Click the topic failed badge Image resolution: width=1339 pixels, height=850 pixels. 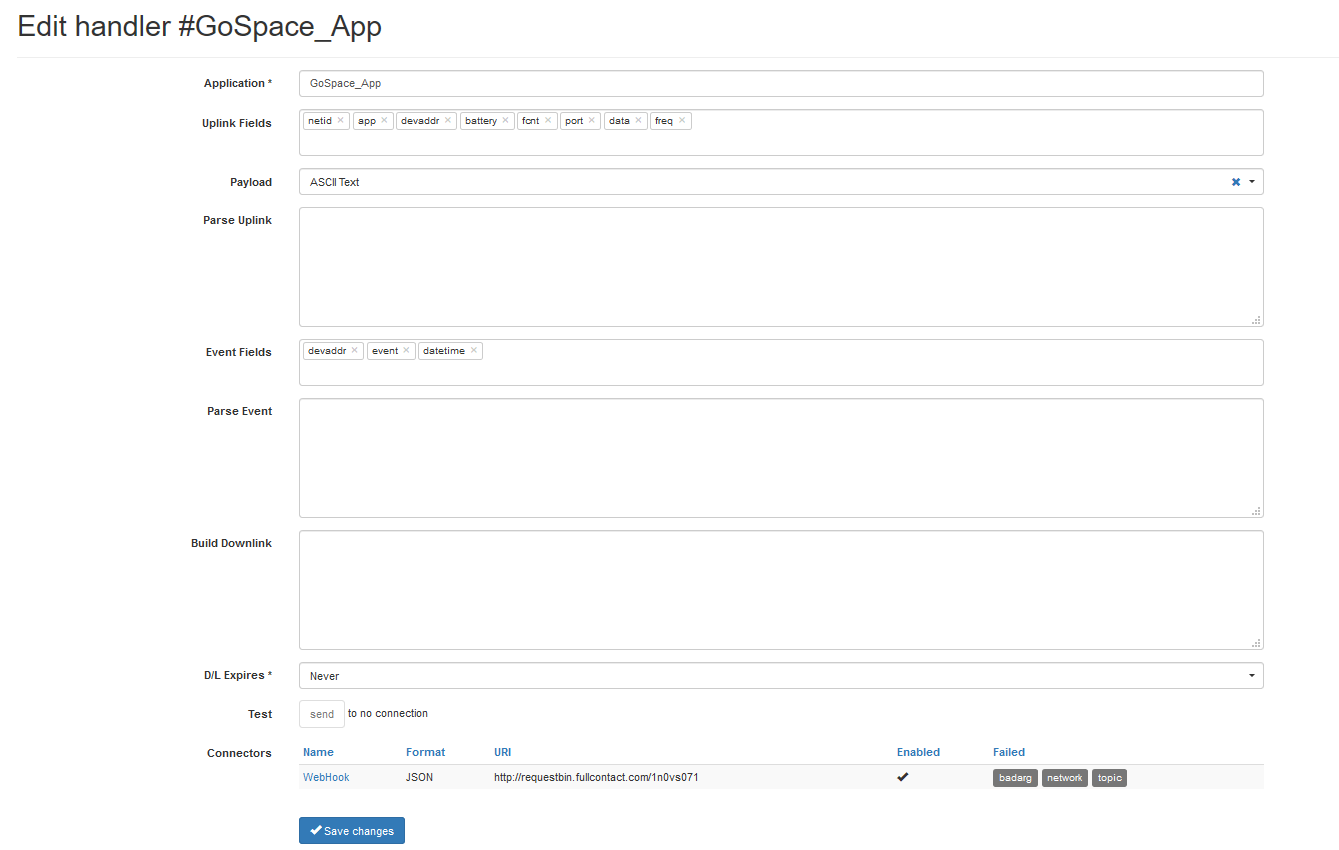point(1110,778)
